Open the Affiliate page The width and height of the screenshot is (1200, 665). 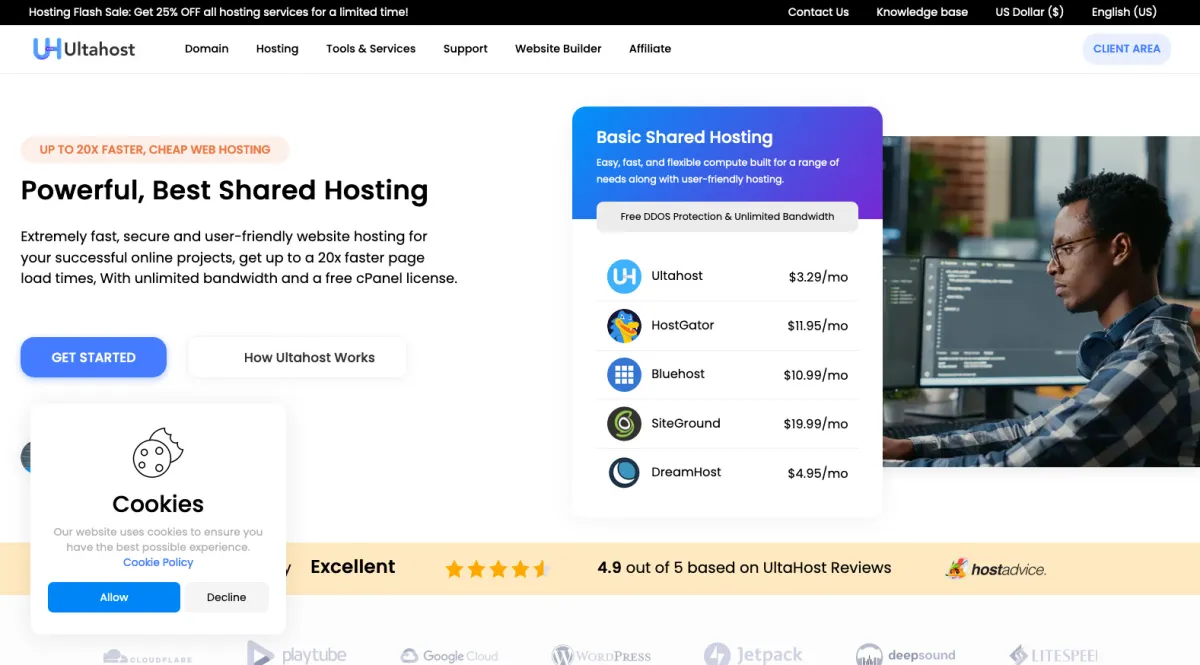pyautogui.click(x=650, y=48)
